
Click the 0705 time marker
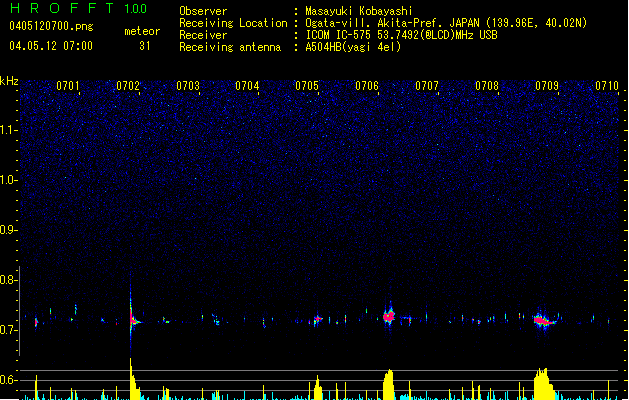307,86
